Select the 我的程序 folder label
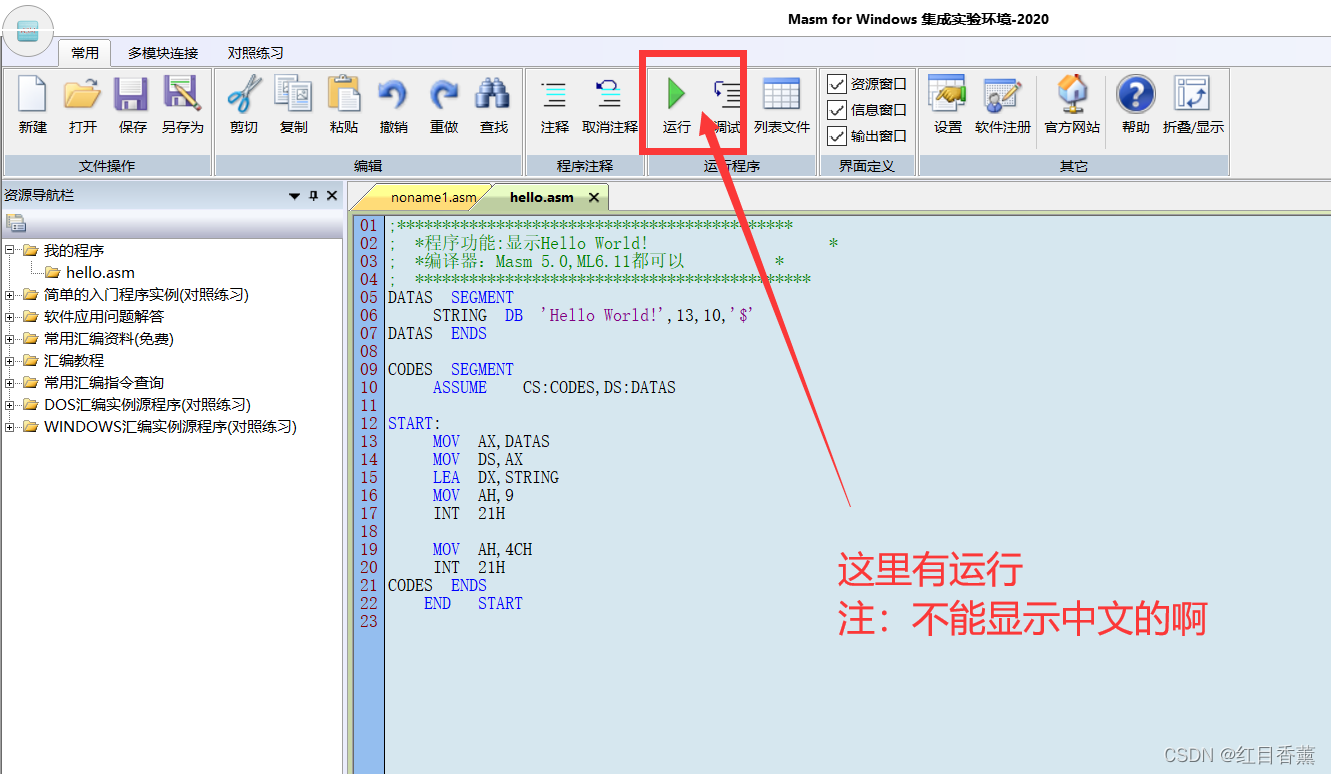This screenshot has height=774, width=1331. click(x=74, y=250)
